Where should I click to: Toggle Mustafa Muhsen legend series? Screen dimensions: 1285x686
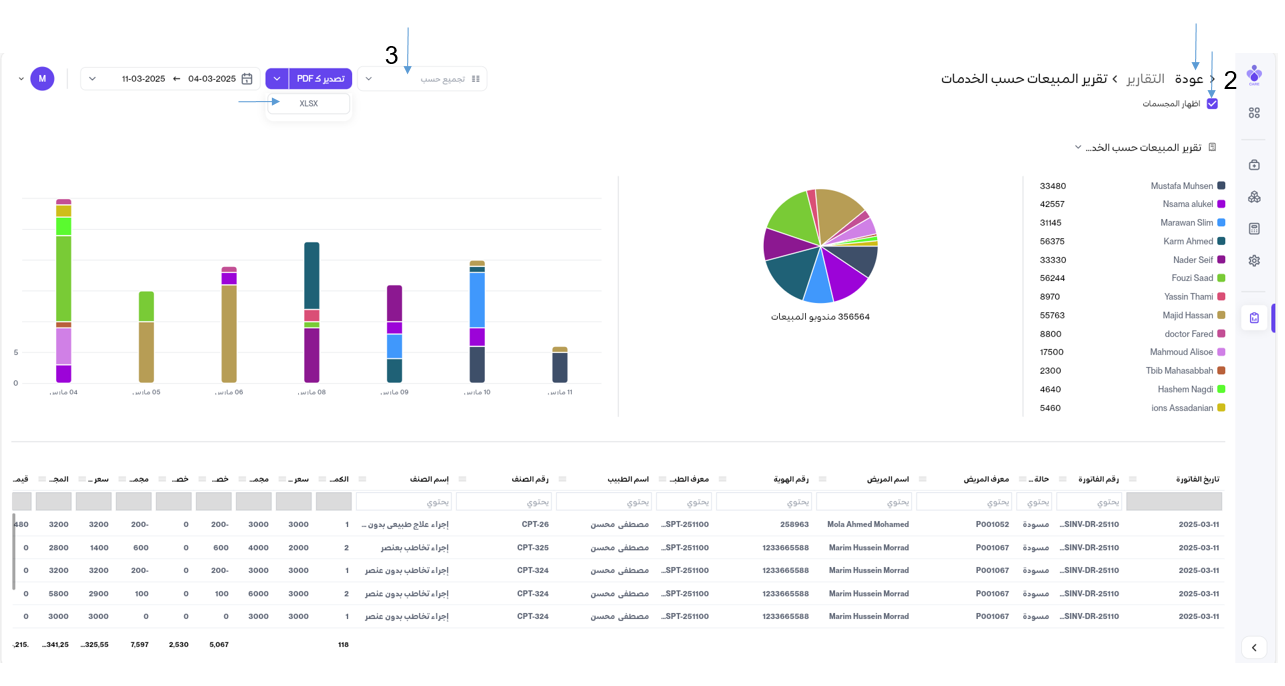click(1181, 186)
